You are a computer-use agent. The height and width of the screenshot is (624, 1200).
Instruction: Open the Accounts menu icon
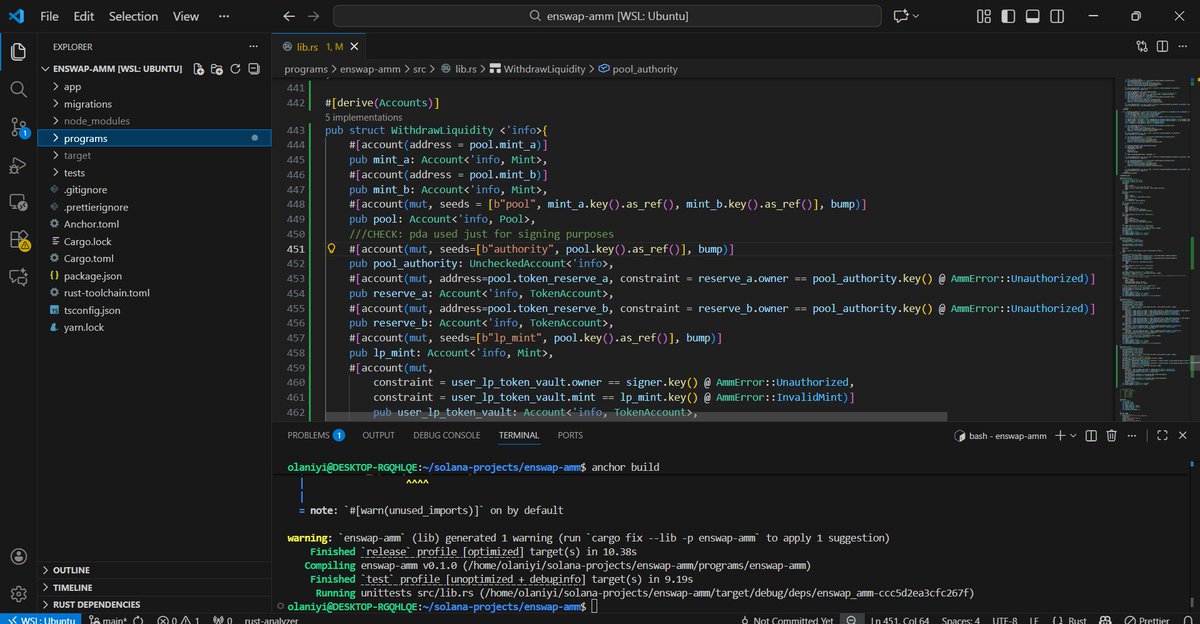[18, 557]
